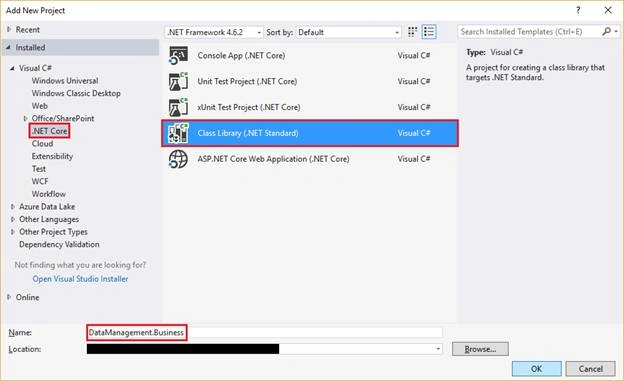The height and width of the screenshot is (381, 624).
Task: Select Windows Universal category
Action: click(x=65, y=81)
